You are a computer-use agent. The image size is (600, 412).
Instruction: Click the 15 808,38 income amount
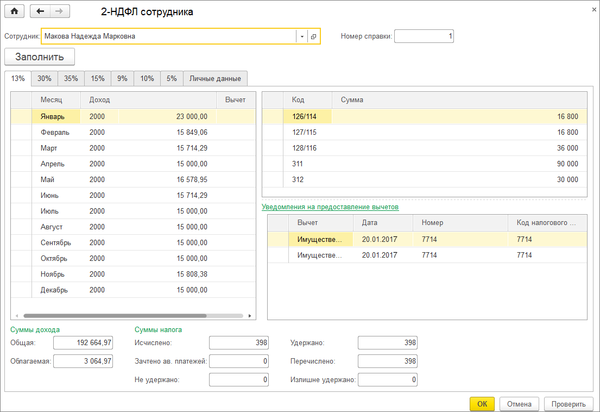192,274
